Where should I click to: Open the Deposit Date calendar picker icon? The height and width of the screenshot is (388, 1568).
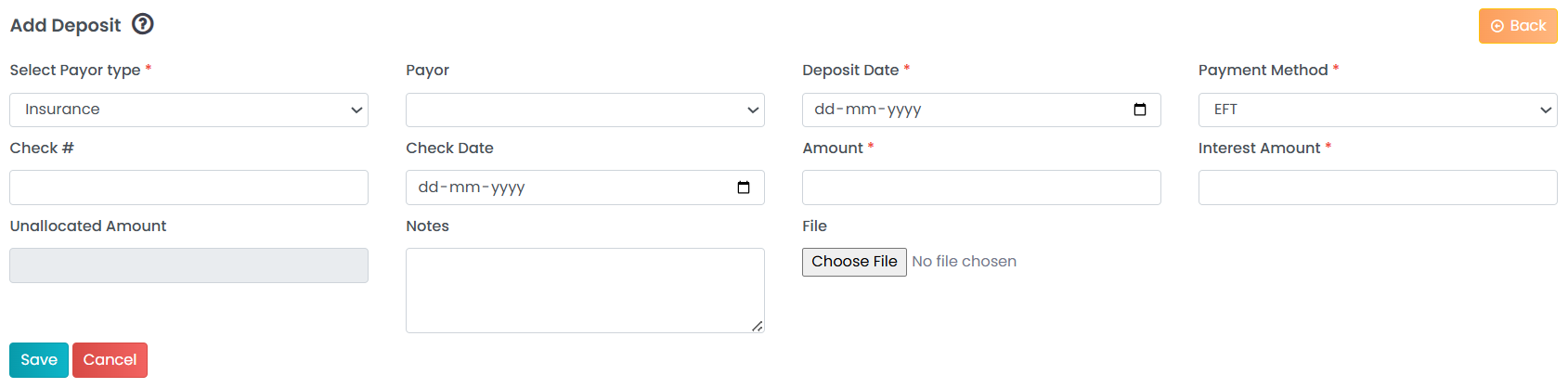tap(1140, 110)
